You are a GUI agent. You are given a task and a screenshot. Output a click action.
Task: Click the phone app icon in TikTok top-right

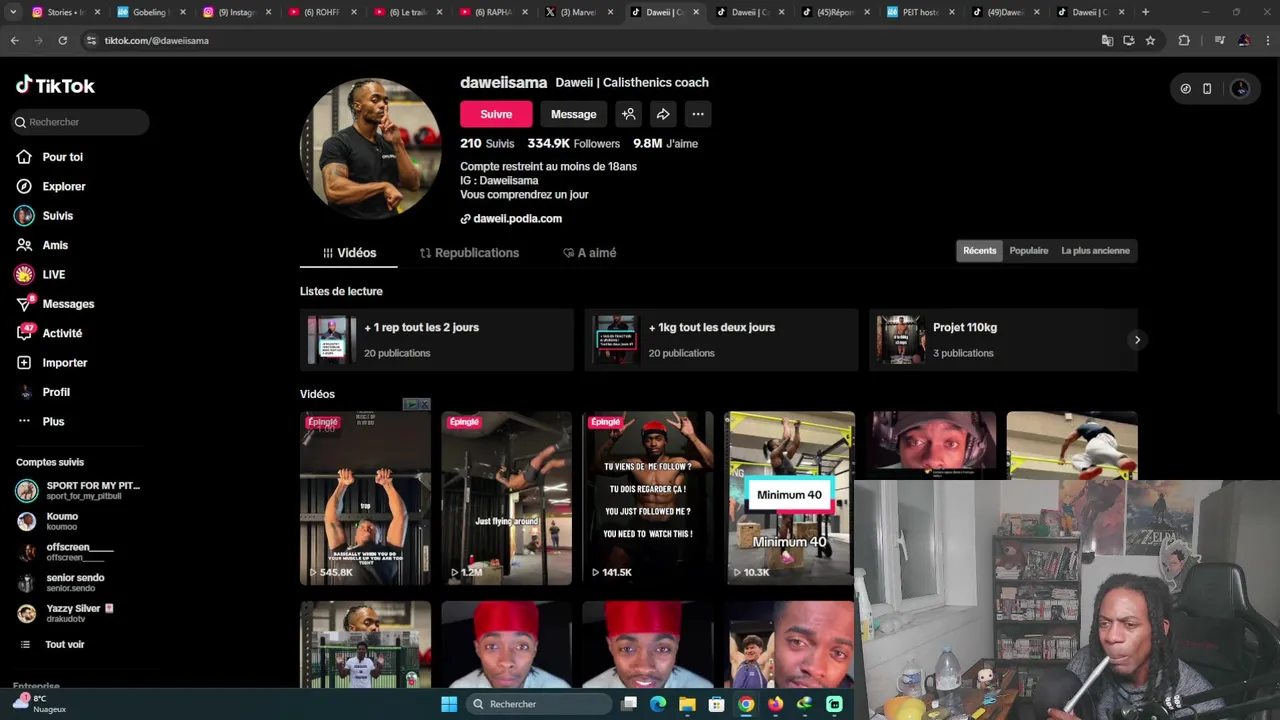[1207, 88]
